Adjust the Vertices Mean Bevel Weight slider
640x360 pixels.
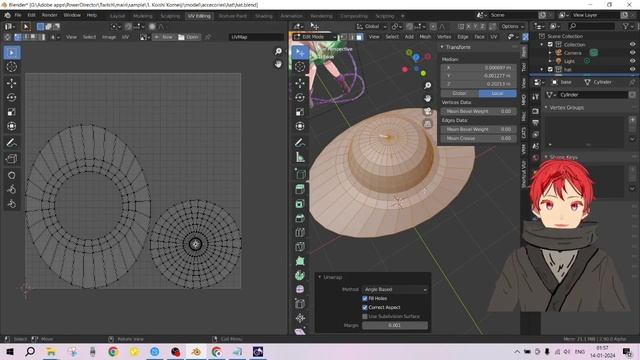click(x=478, y=111)
